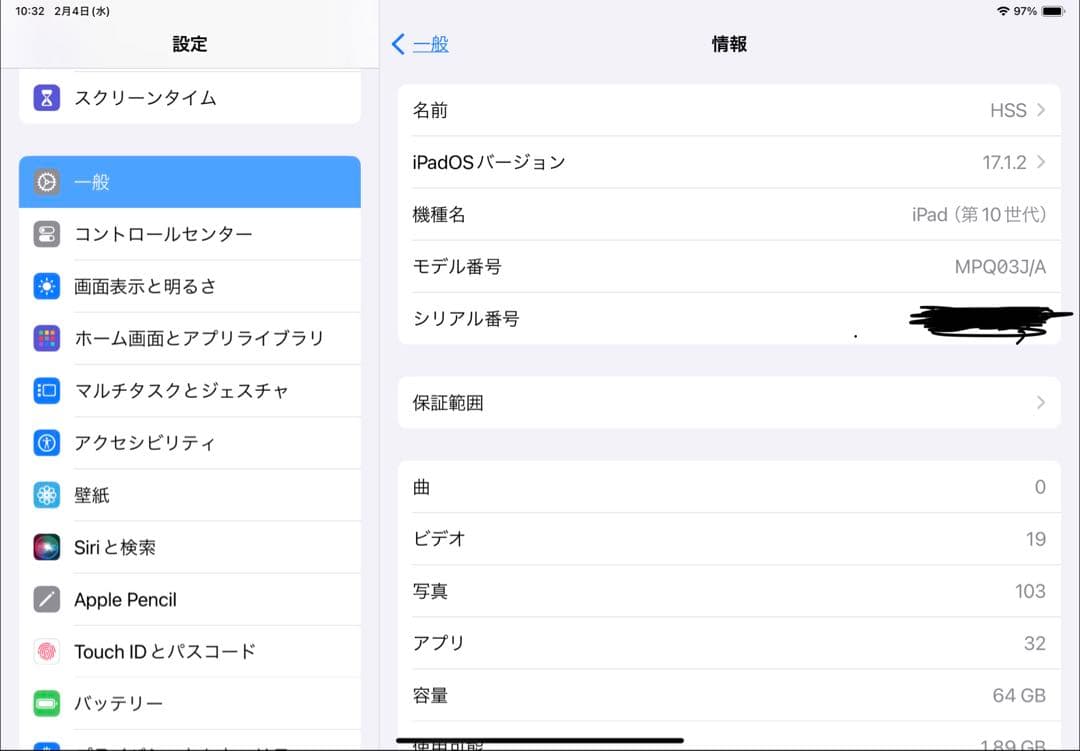Expand the device name HSS row
1080x751 pixels.
pos(728,110)
